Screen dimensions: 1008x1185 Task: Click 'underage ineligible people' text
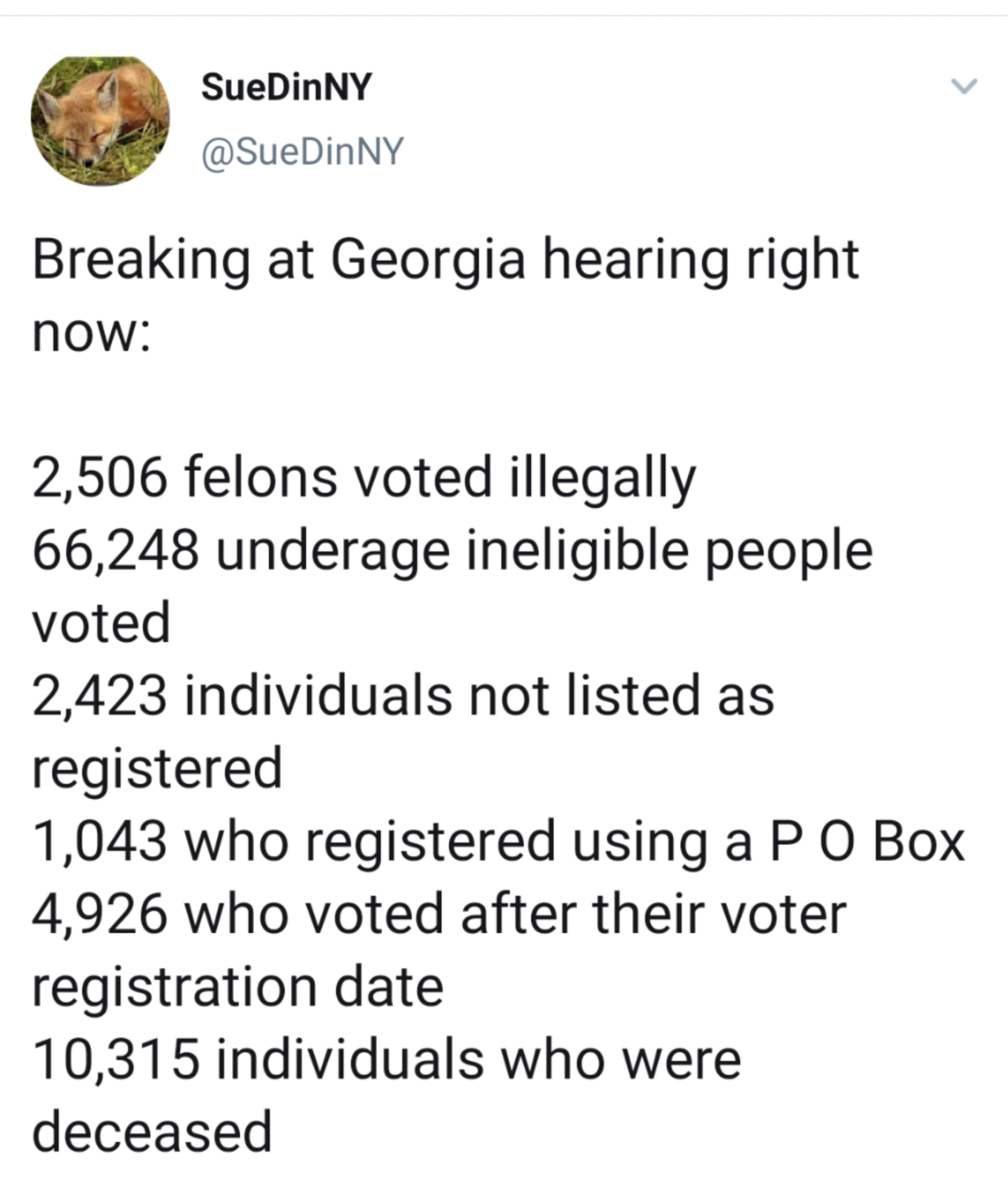(544, 553)
